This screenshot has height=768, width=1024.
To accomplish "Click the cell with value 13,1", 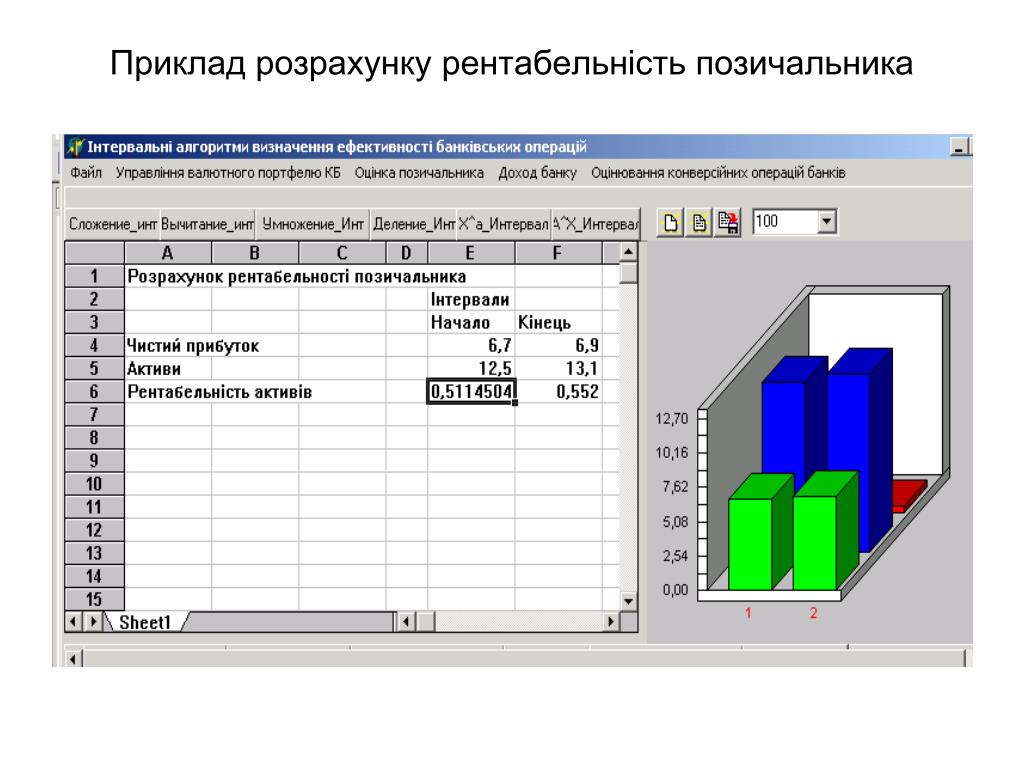I will (x=558, y=369).
